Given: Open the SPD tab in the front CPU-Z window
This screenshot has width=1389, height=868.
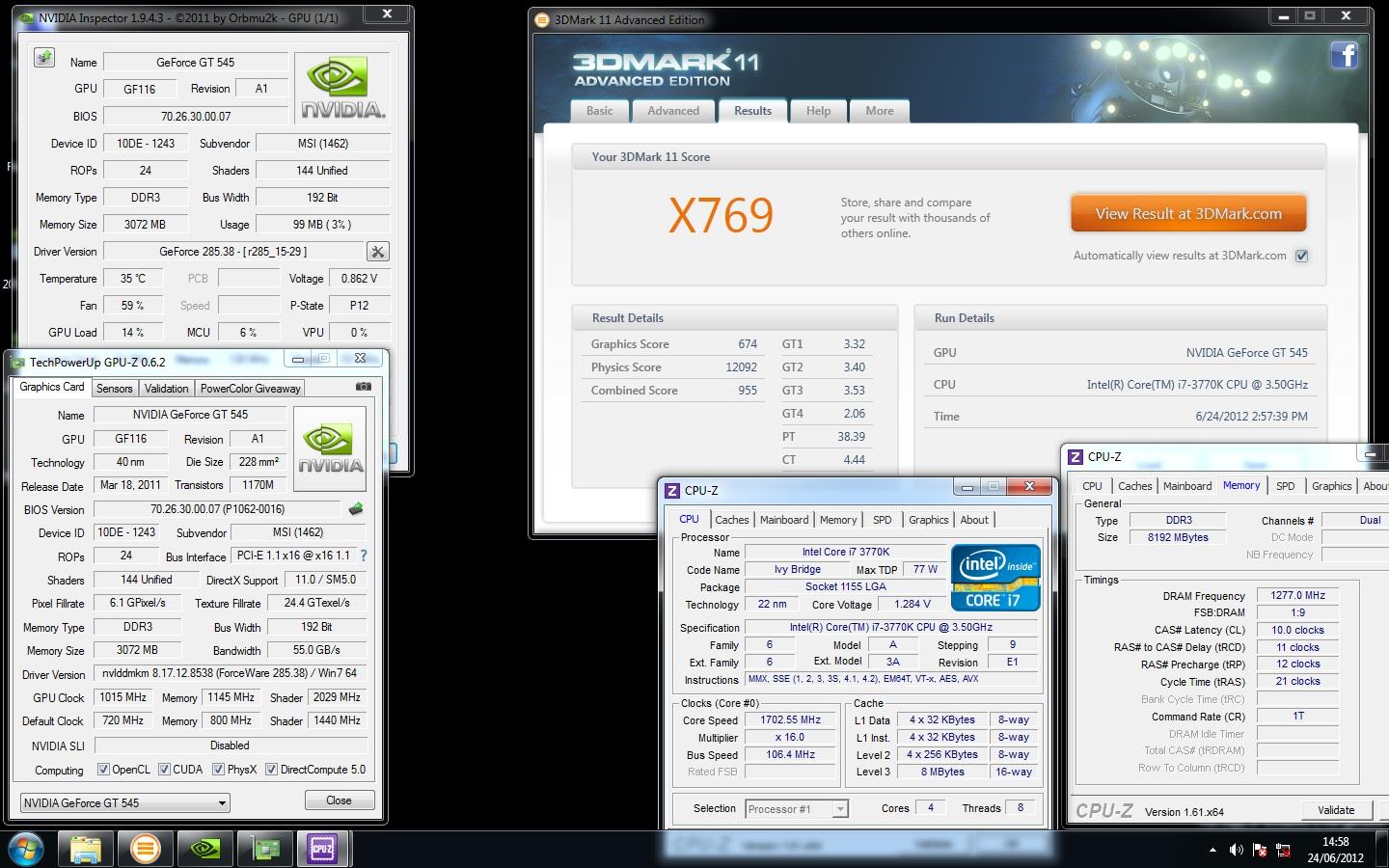Looking at the screenshot, I should click(883, 520).
